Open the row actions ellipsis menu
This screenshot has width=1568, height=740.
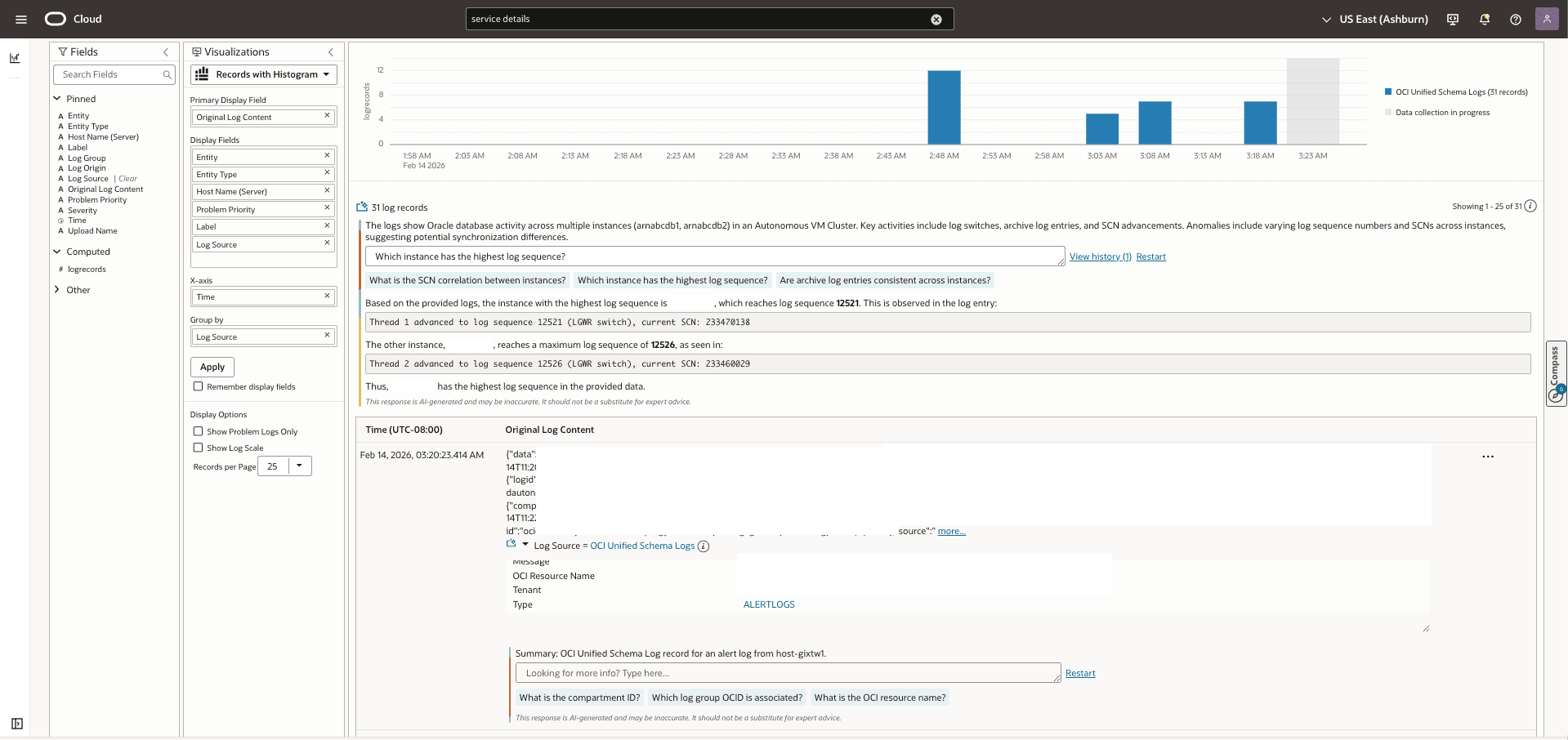1488,457
